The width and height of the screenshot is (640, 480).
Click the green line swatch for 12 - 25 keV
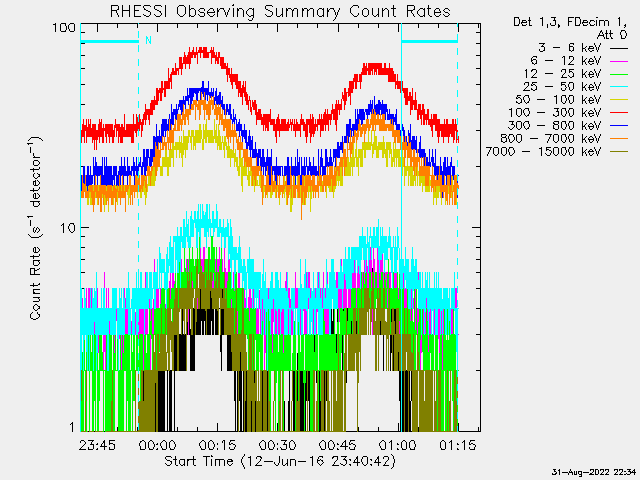click(618, 74)
